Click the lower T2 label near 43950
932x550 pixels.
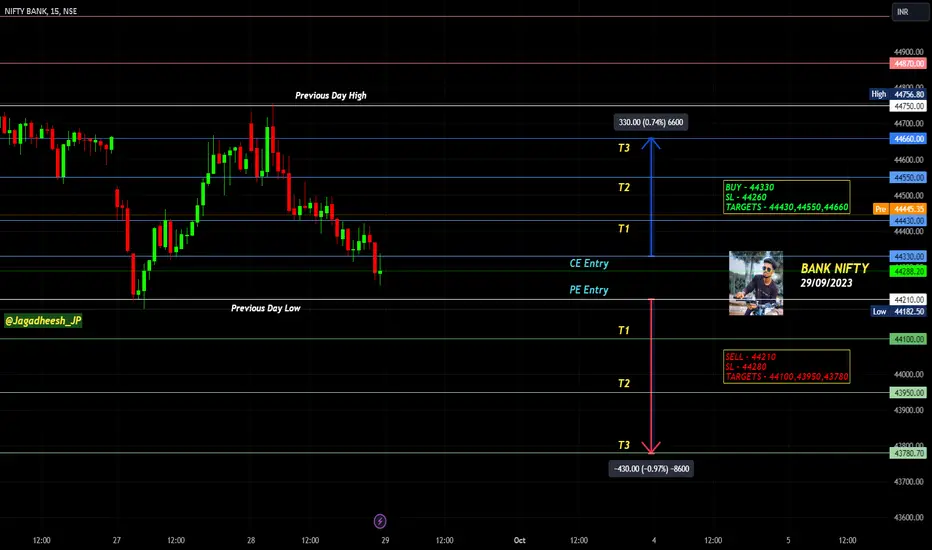click(624, 384)
